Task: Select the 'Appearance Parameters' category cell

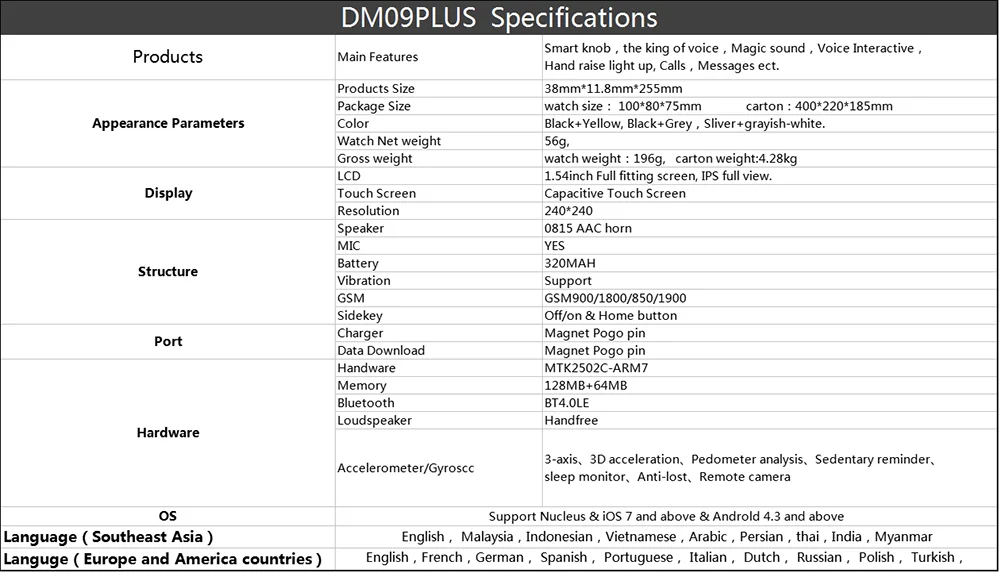Action: click(x=168, y=123)
